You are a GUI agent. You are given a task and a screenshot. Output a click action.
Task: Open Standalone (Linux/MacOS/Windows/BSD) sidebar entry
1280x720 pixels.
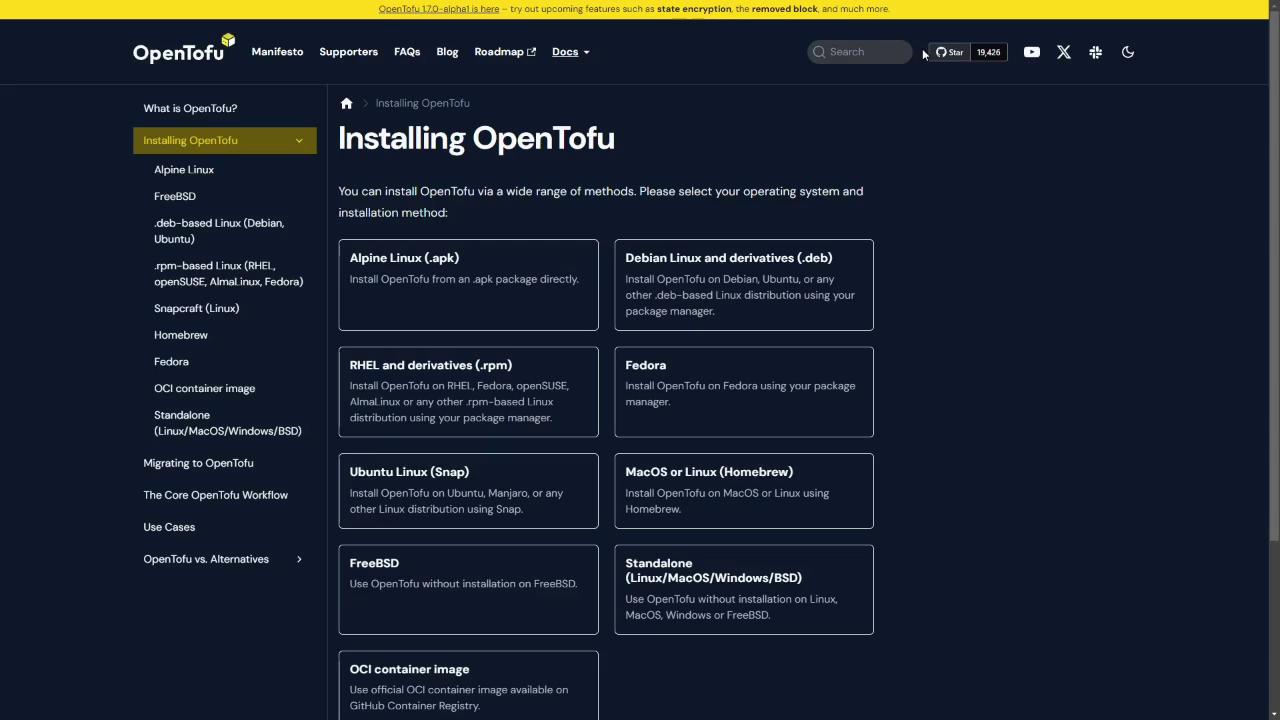(x=227, y=423)
